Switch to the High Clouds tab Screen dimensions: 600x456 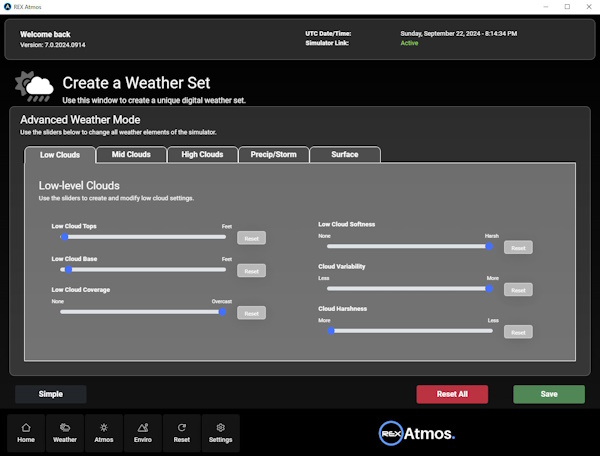(202, 155)
